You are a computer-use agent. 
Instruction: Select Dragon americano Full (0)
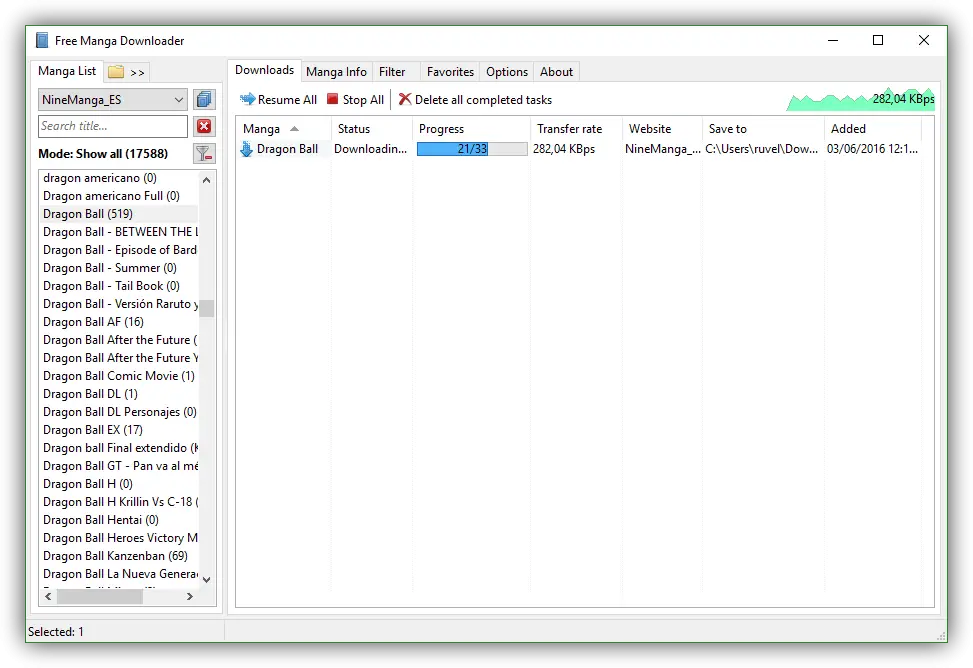tap(111, 196)
